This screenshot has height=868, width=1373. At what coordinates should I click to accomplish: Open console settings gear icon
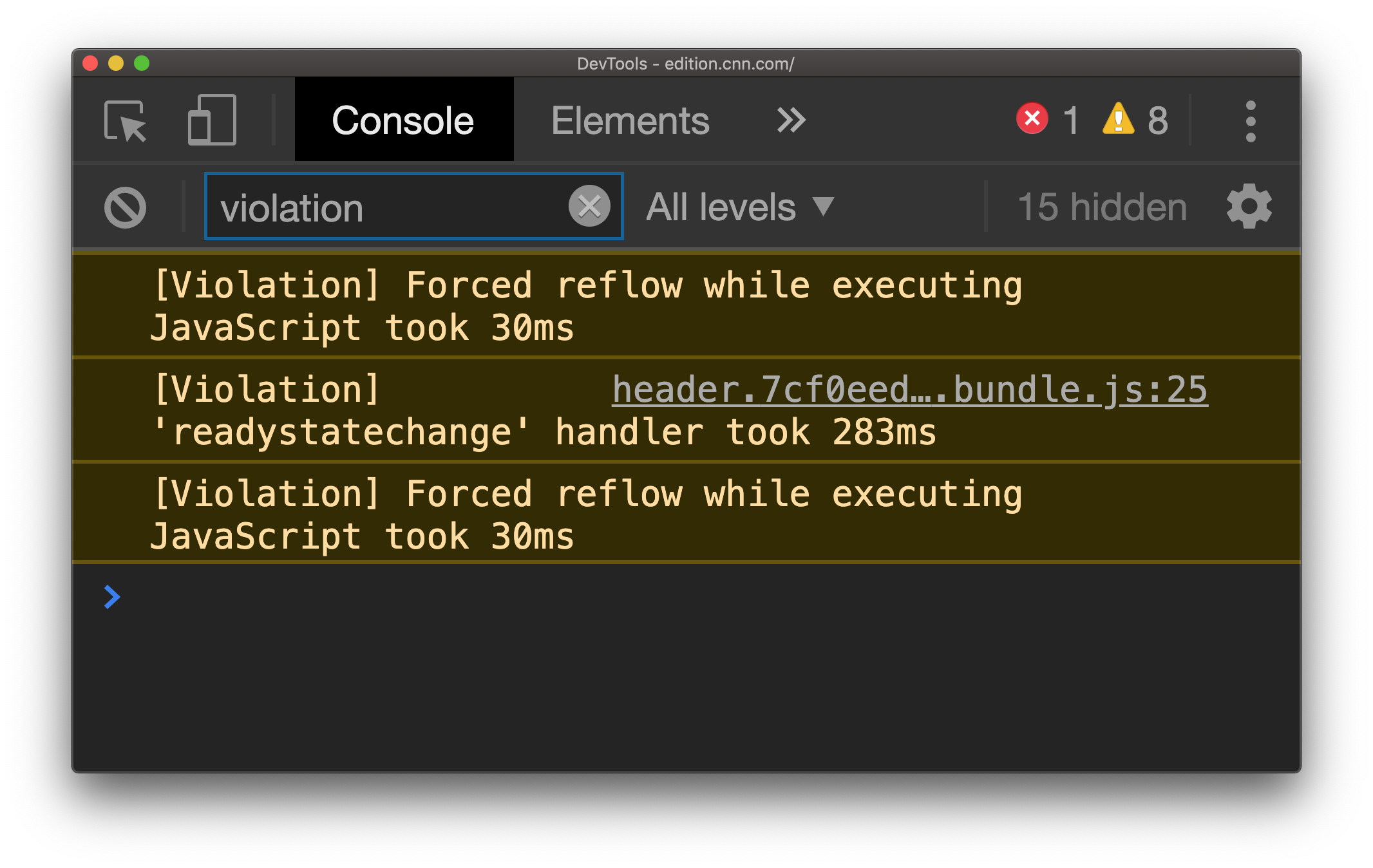click(1249, 207)
